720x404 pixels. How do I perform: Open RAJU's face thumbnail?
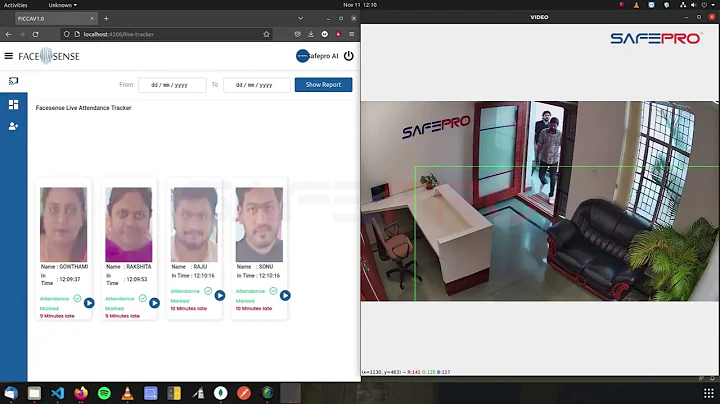[194, 224]
